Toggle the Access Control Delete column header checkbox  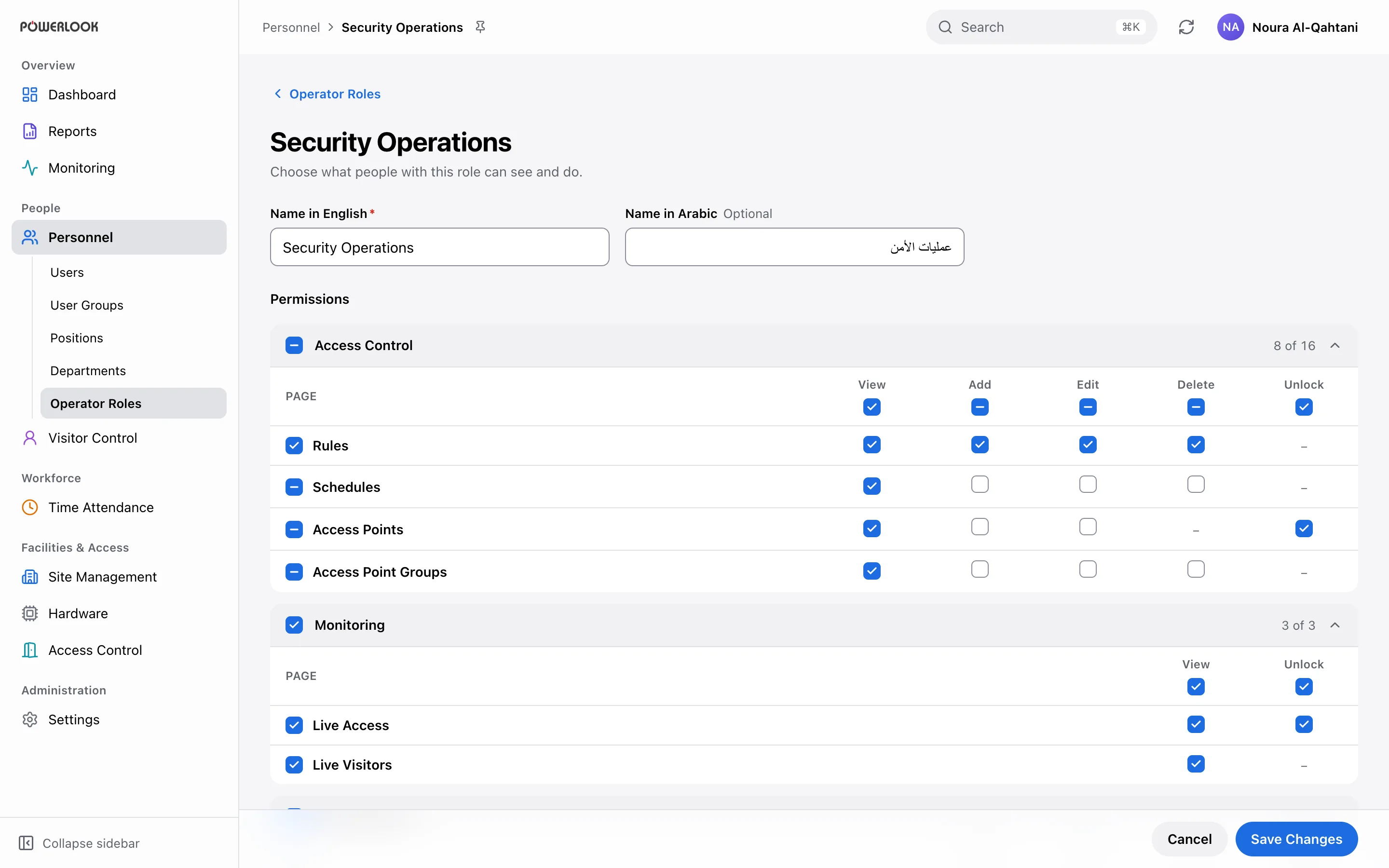click(x=1196, y=407)
